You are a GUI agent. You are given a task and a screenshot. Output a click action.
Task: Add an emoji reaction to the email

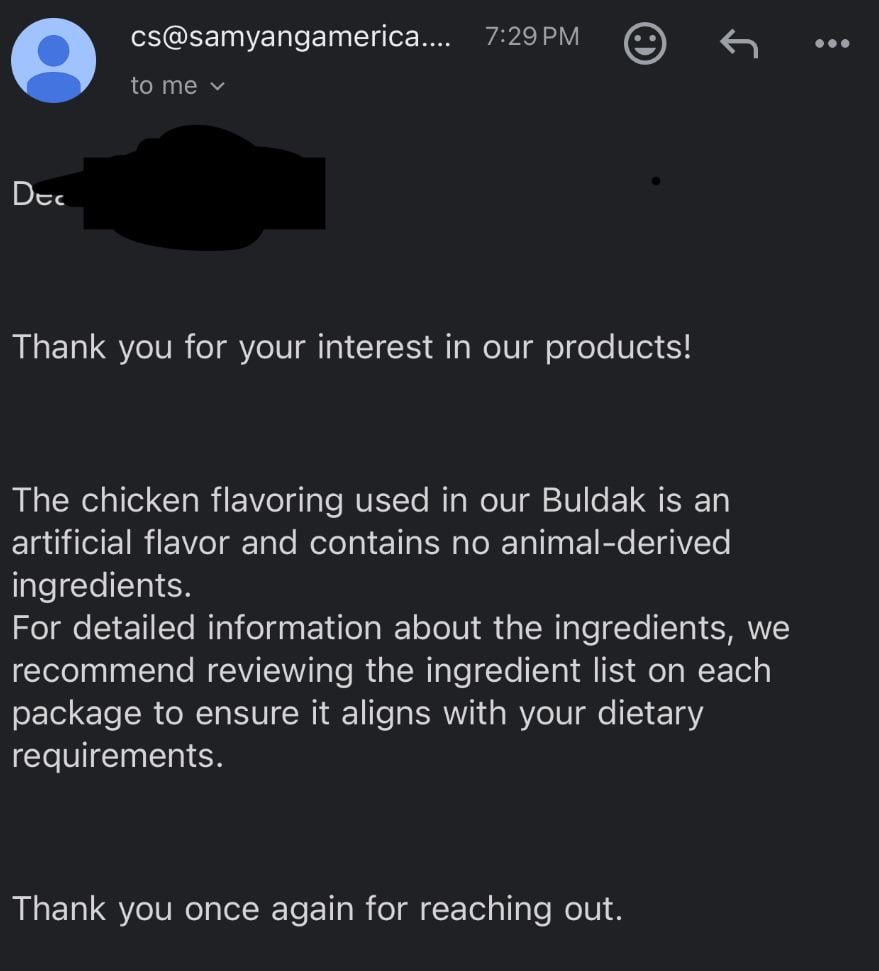[645, 43]
